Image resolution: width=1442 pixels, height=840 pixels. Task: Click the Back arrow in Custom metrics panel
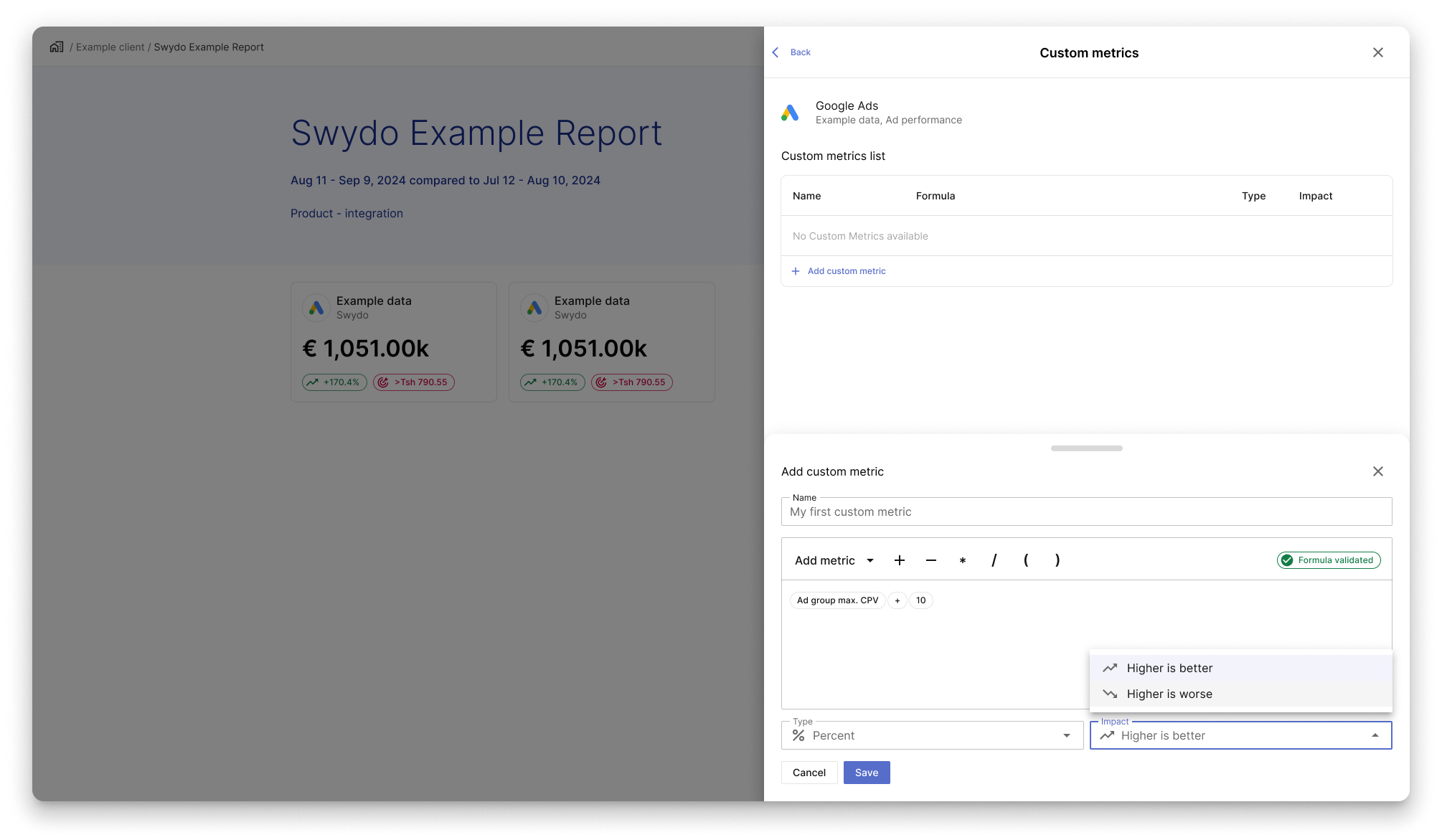pos(776,52)
